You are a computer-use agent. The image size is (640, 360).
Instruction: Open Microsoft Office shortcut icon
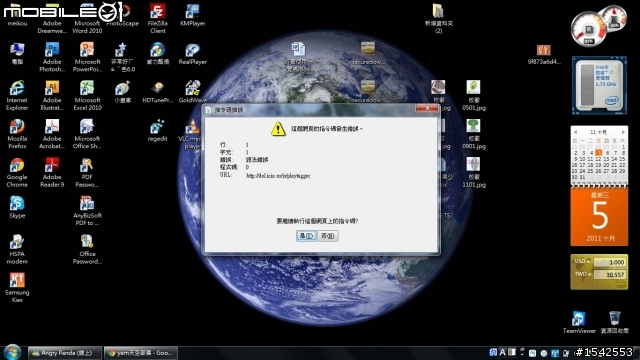pyautogui.click(x=87, y=133)
